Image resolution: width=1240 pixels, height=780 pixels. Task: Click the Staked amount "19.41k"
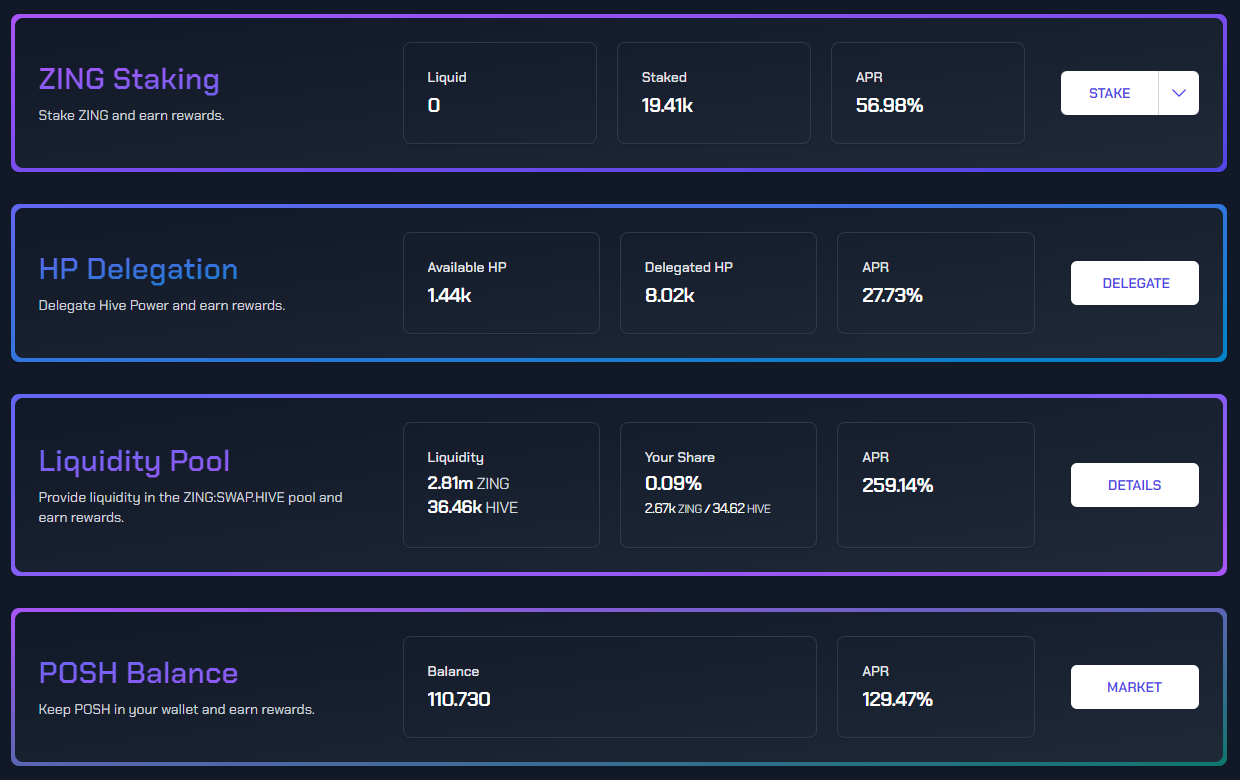pos(667,105)
